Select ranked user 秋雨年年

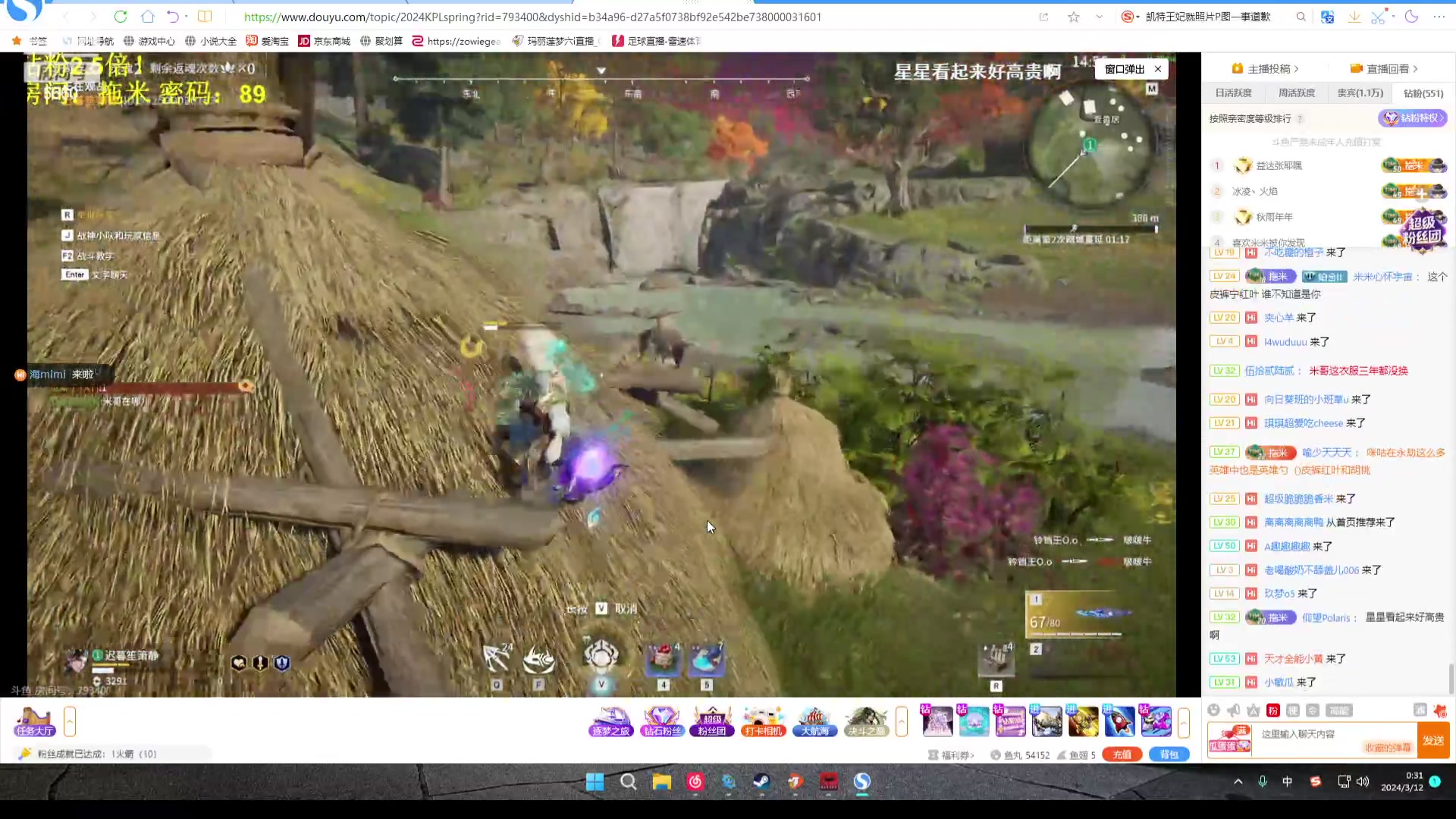coord(1274,217)
